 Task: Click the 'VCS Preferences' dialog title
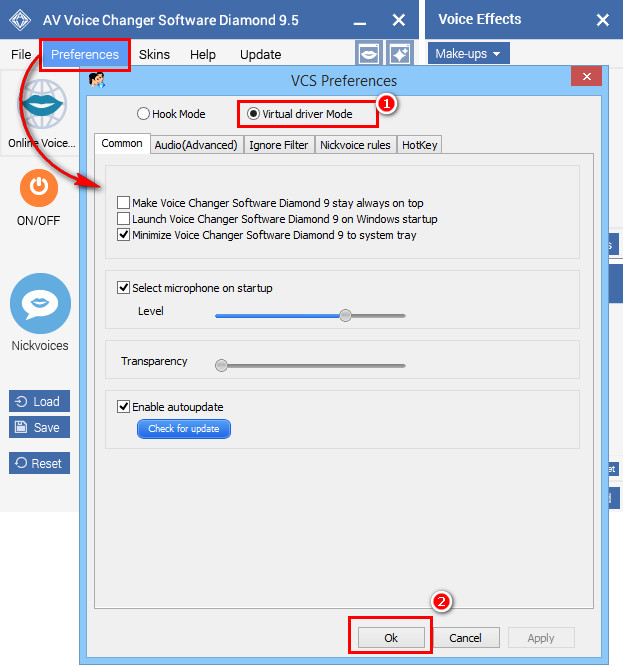coord(344,81)
